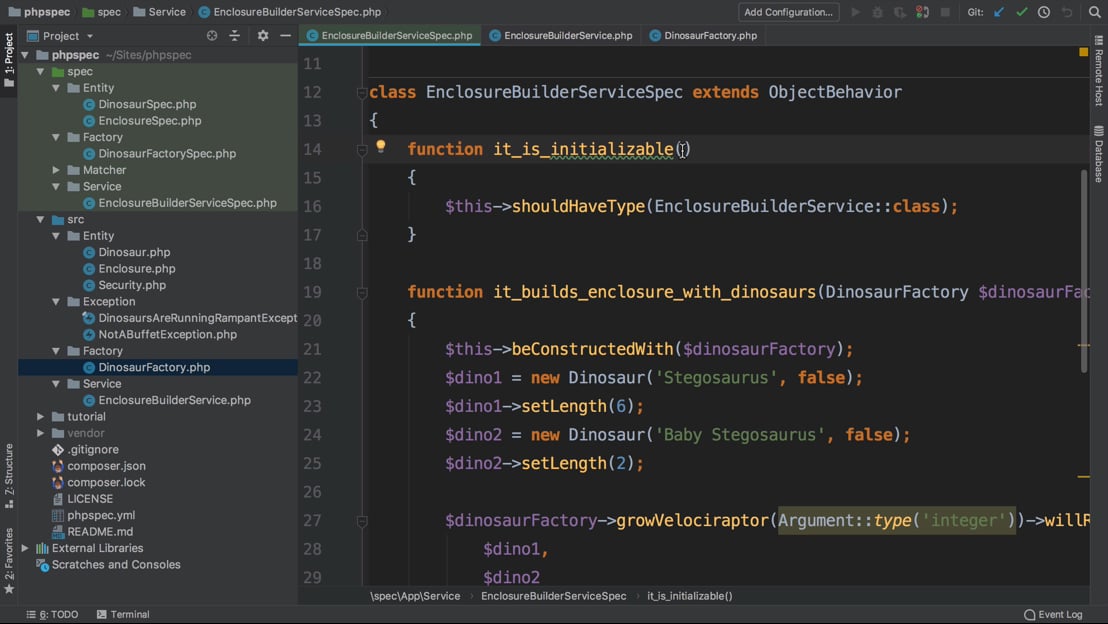
Task: Click Git Update Project arrow icon
Action: coord(999,12)
